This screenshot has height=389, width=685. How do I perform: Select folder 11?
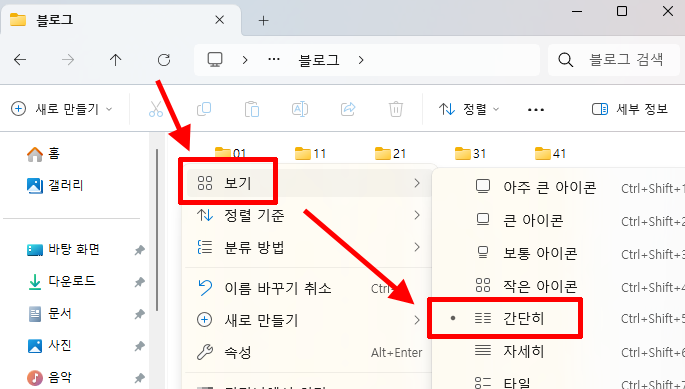[x=311, y=153]
